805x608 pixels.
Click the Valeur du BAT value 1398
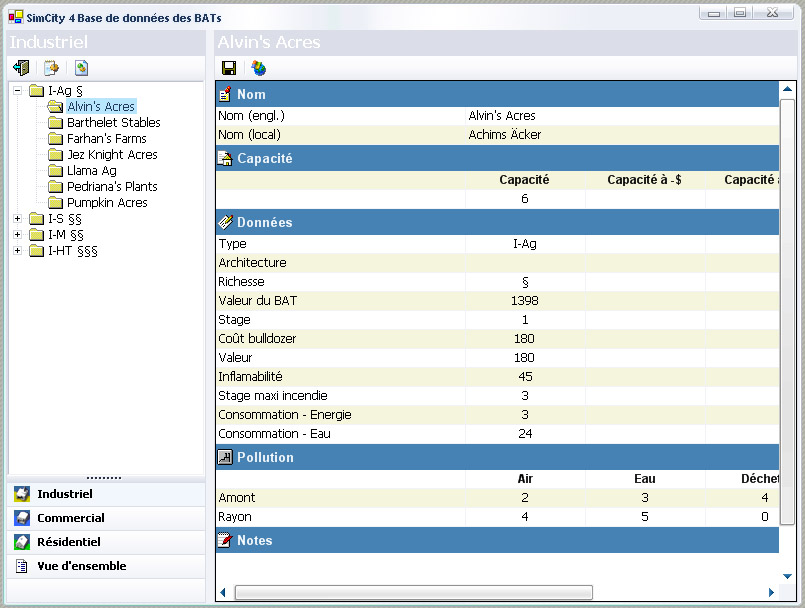pos(525,300)
